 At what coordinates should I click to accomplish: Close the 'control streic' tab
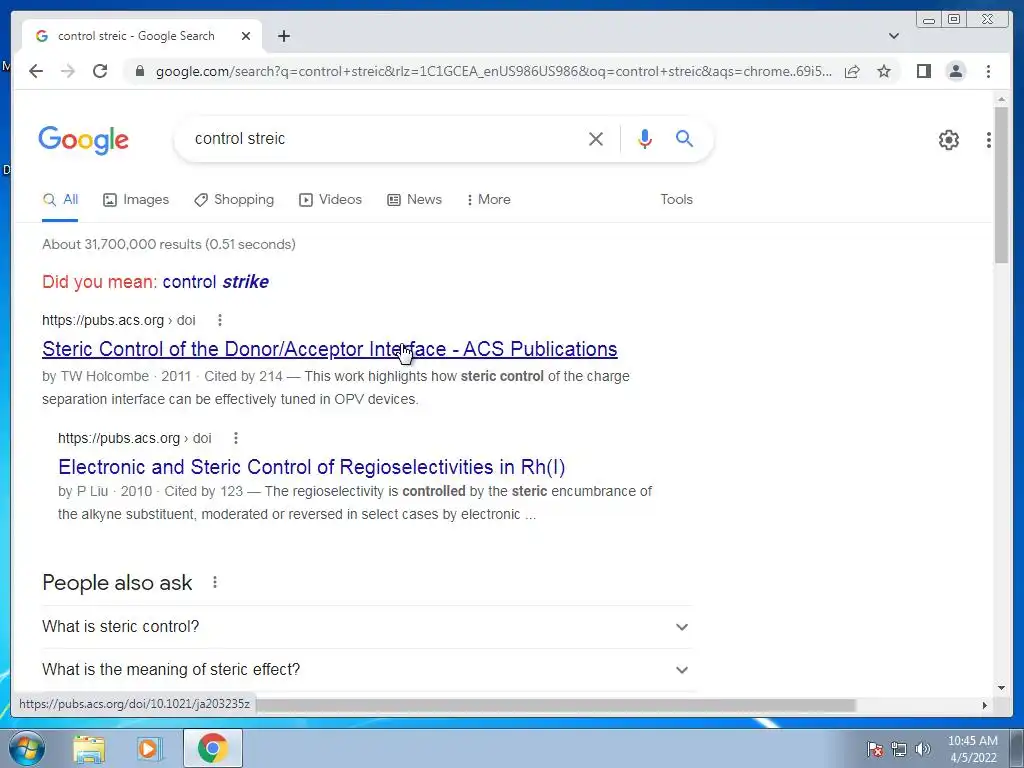(x=246, y=36)
